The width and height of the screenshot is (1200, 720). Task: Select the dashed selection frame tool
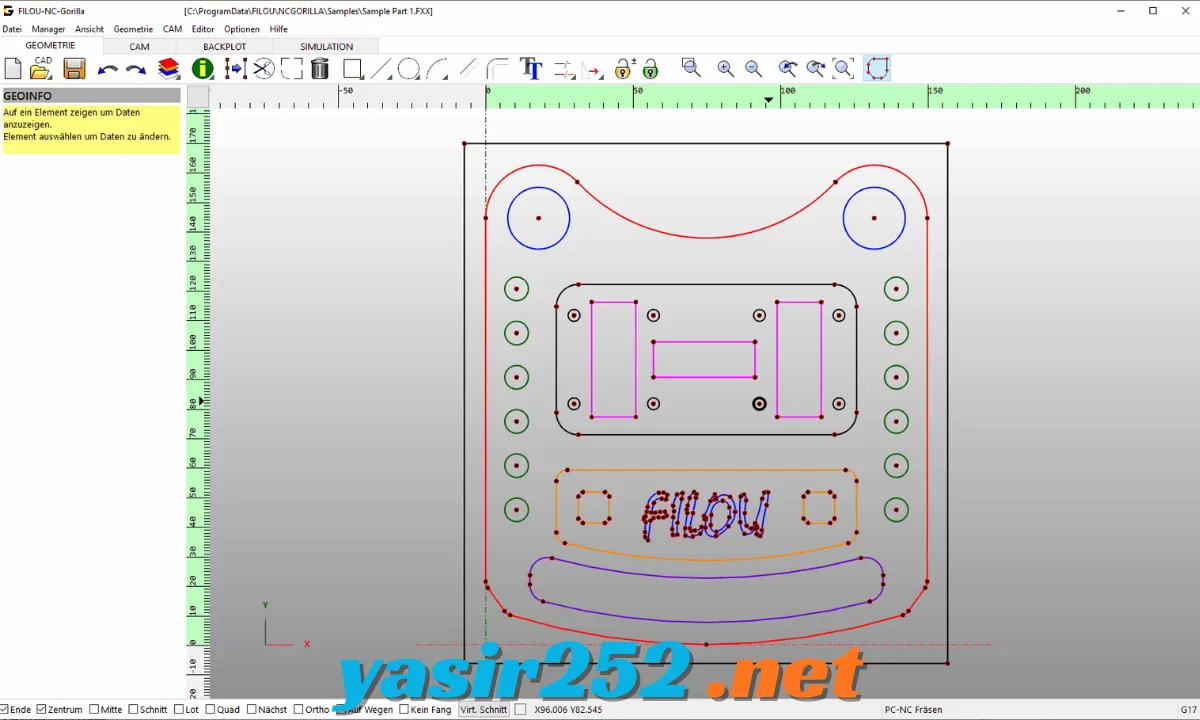[292, 68]
